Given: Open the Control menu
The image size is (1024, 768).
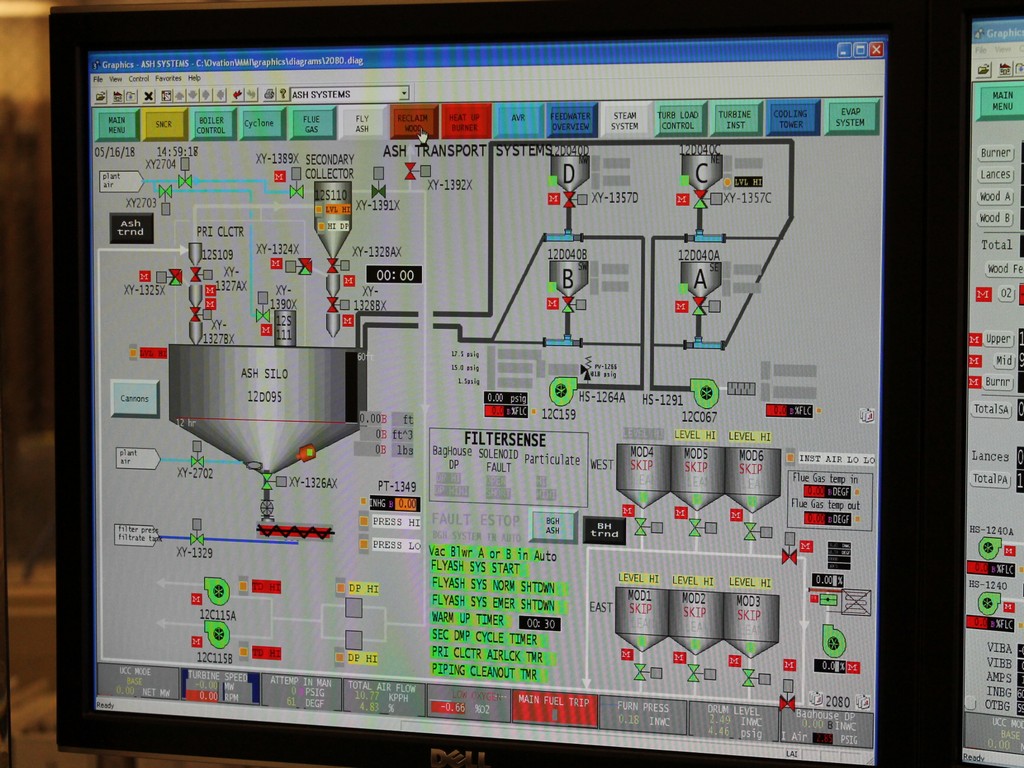Looking at the screenshot, I should tap(139, 78).
